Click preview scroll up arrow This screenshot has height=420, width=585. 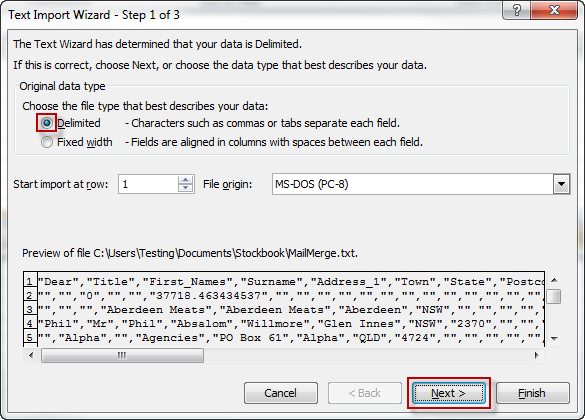(554, 280)
